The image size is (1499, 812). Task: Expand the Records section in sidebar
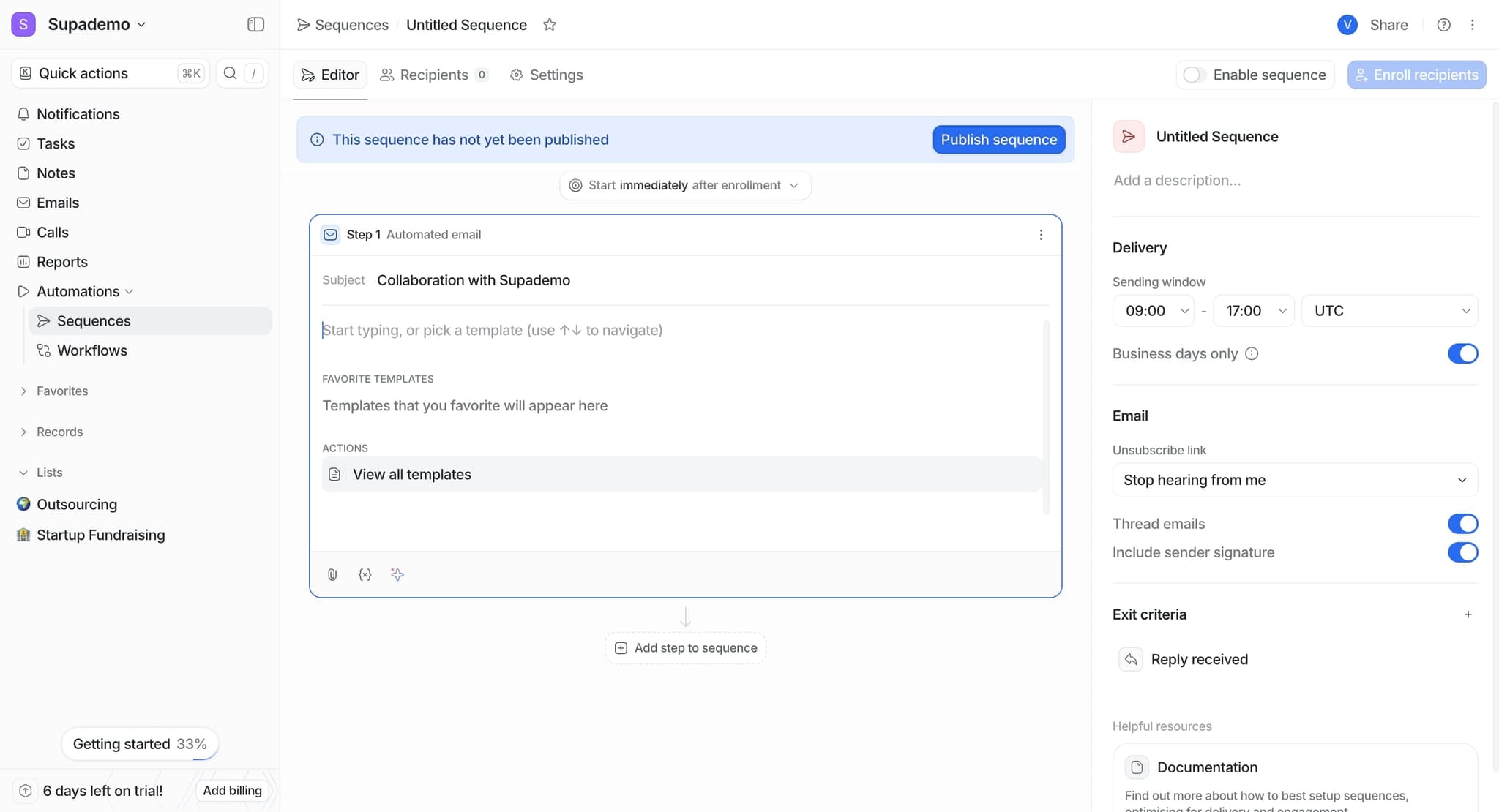(x=59, y=432)
